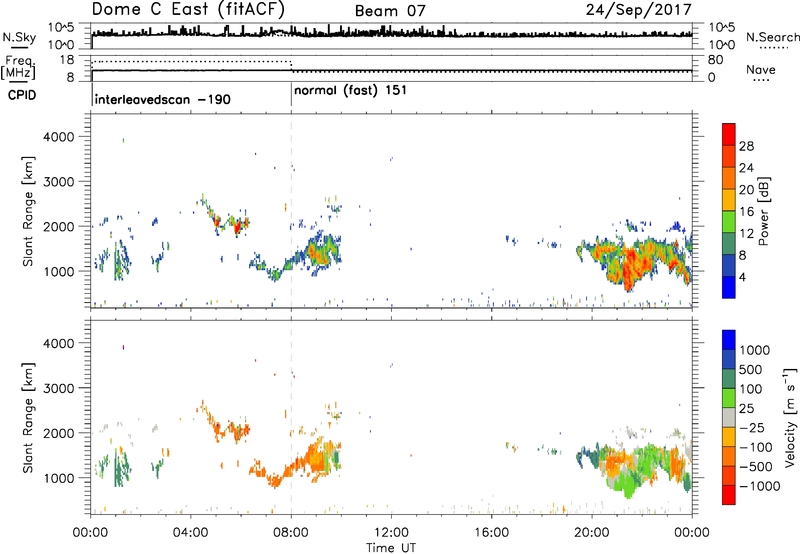The image size is (800, 554).
Task: Click '4000' on power panel range axis
Action: pos(58,137)
